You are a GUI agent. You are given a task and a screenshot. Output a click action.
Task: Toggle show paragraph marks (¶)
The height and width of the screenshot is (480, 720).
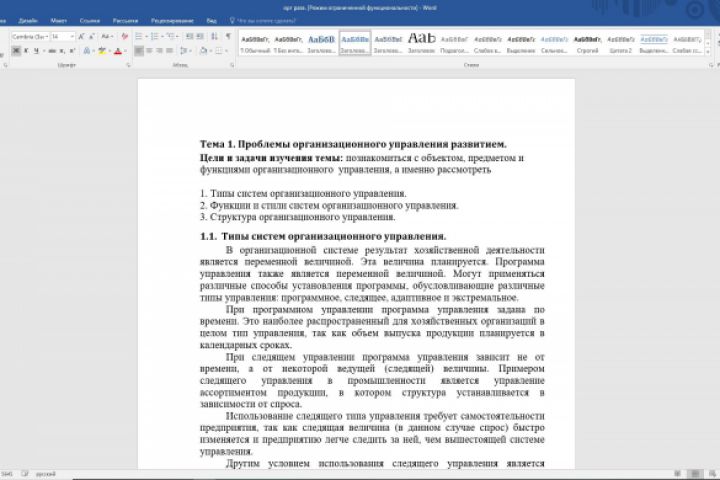(x=228, y=36)
